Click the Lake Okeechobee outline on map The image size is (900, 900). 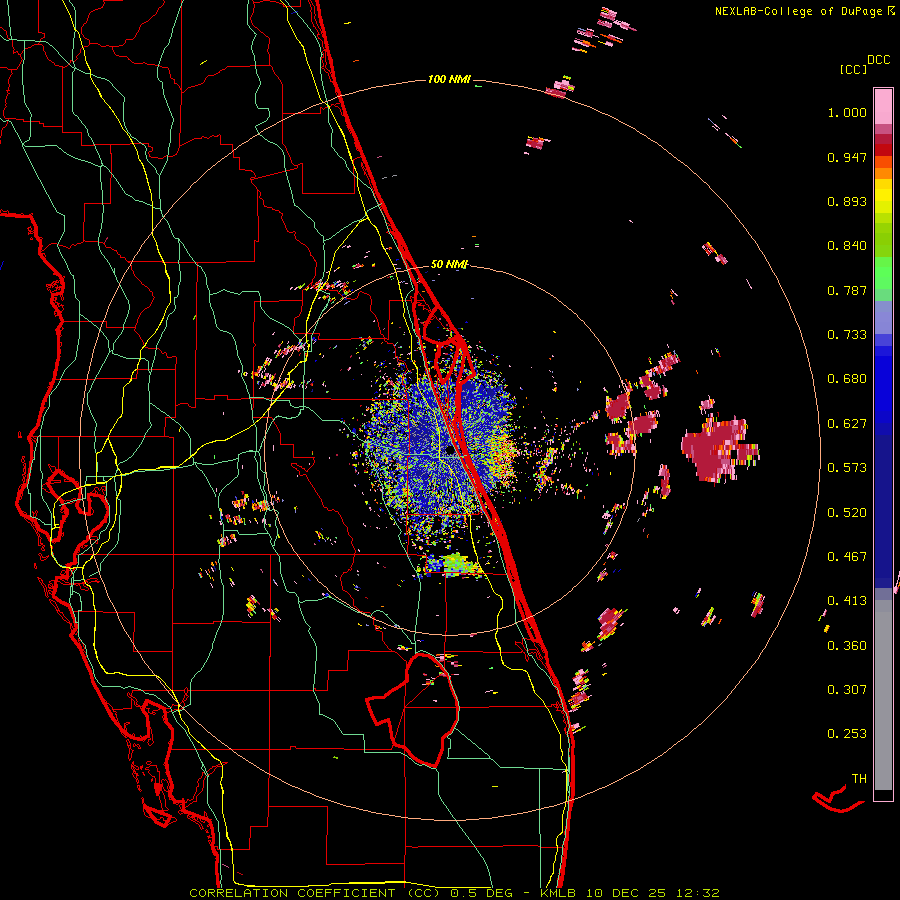(413, 710)
